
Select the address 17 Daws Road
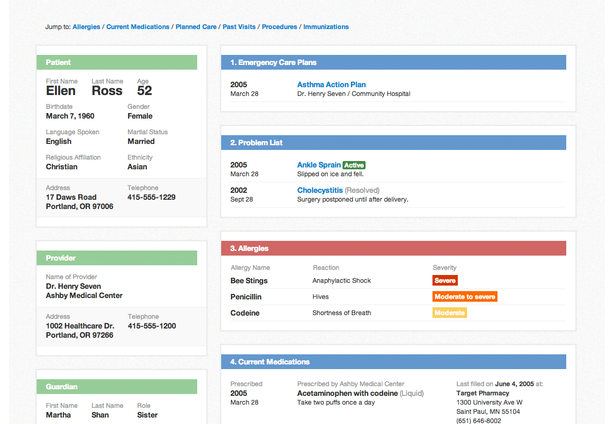71,197
